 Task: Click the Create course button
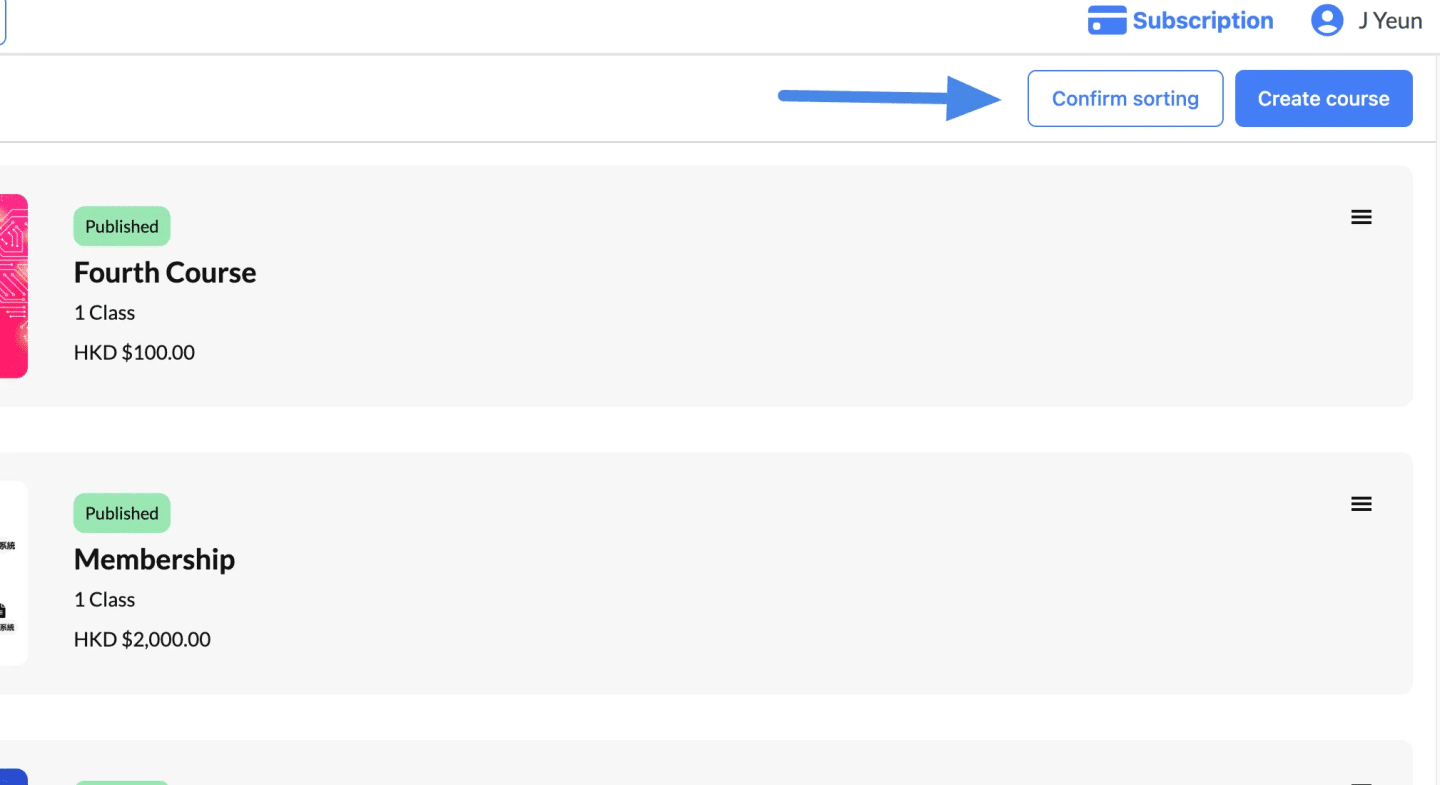[x=1323, y=99]
